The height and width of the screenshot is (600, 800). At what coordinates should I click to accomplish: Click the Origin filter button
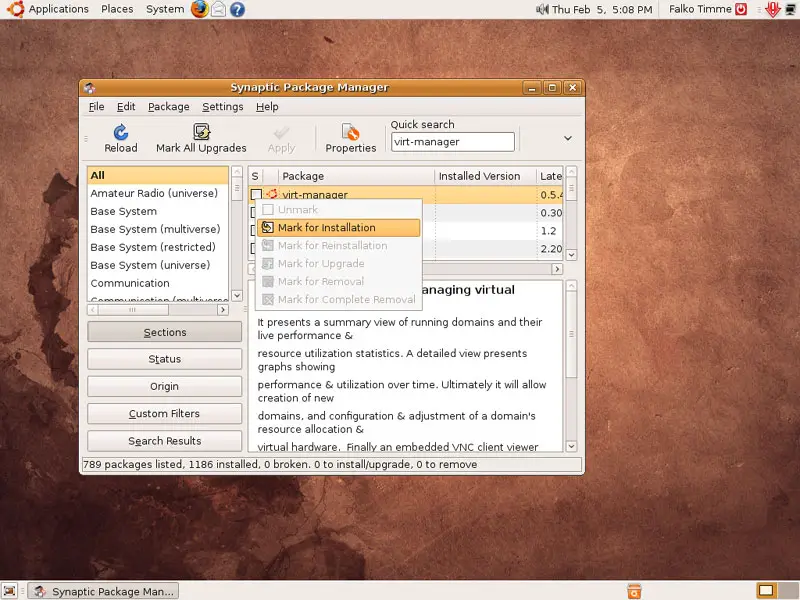pyautogui.click(x=164, y=386)
